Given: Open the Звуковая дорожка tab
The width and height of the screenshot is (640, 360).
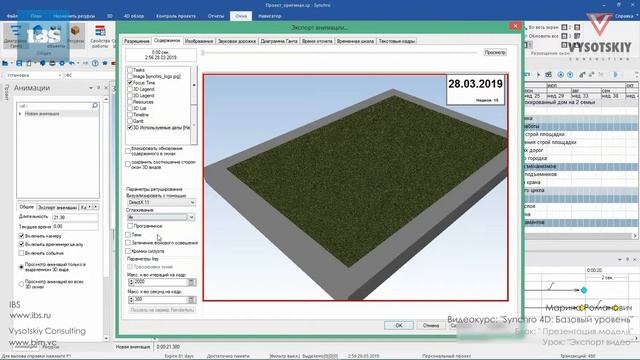Looking at the screenshot, I should [237, 41].
